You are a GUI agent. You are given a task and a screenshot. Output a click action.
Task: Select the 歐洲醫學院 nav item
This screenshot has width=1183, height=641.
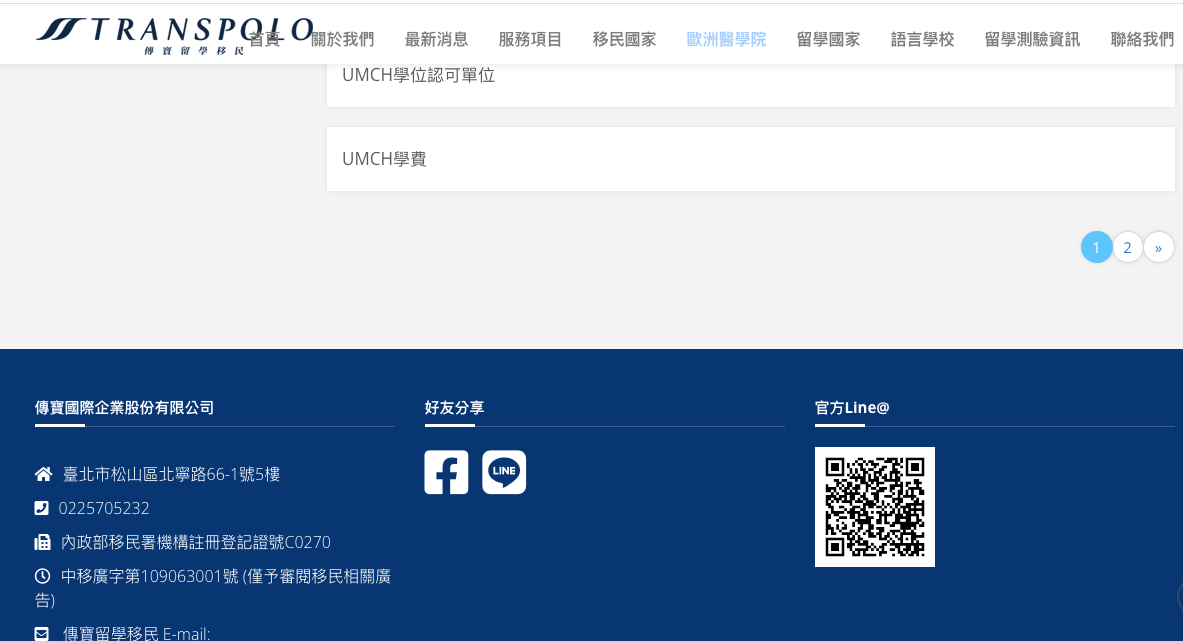pos(726,39)
